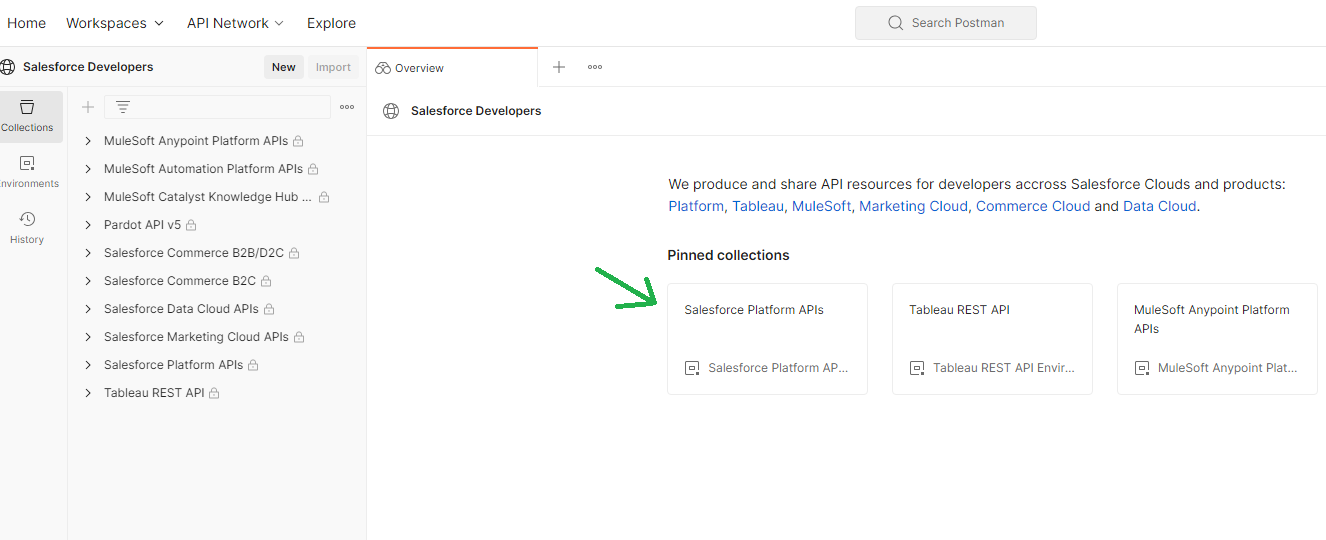Screen dimensions: 1326x540
Task: Click the plus icon to create a collection
Action: 88,107
